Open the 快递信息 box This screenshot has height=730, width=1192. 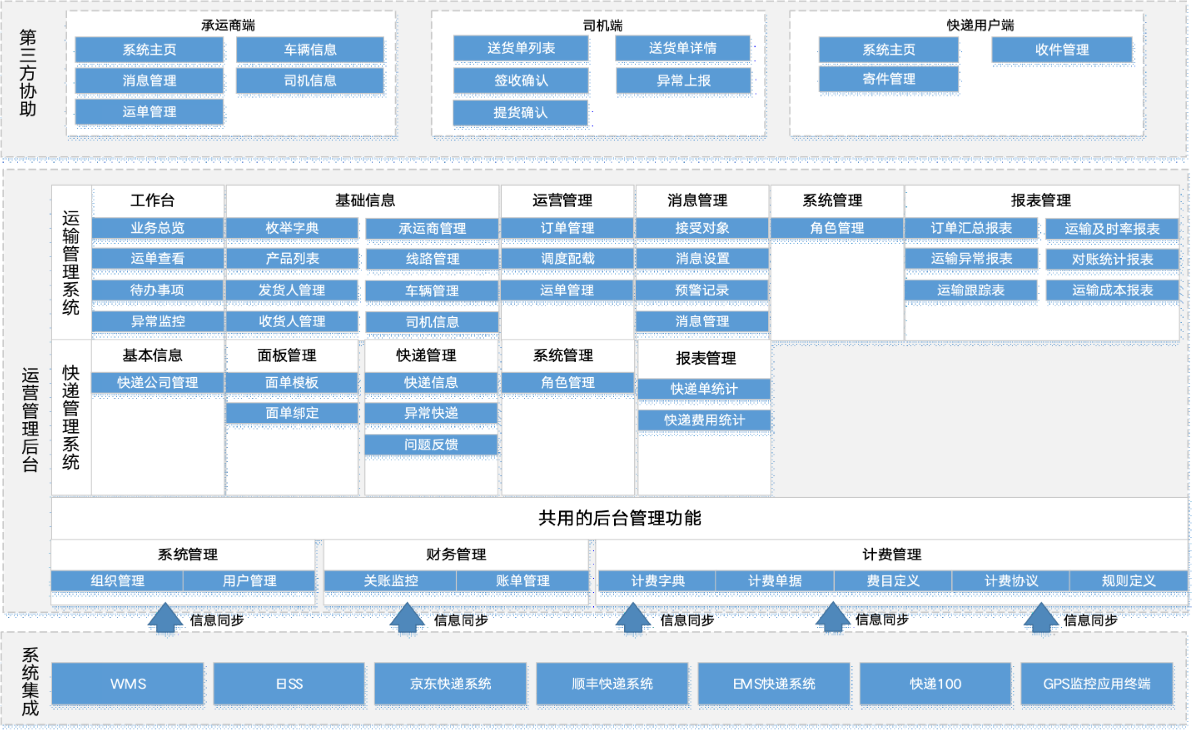pos(431,382)
